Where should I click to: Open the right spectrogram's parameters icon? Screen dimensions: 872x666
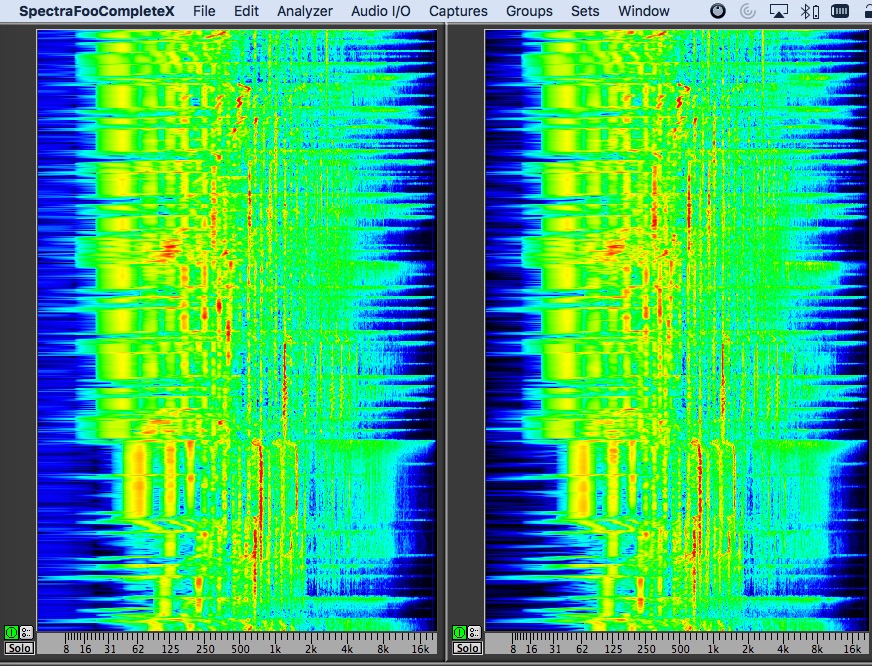(474, 632)
